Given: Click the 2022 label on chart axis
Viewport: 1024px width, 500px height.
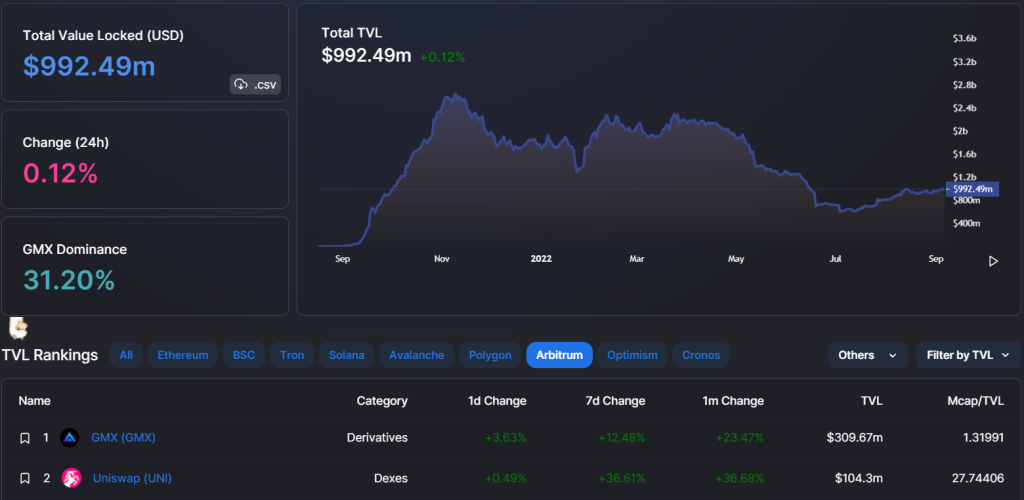Looking at the screenshot, I should (x=541, y=258).
